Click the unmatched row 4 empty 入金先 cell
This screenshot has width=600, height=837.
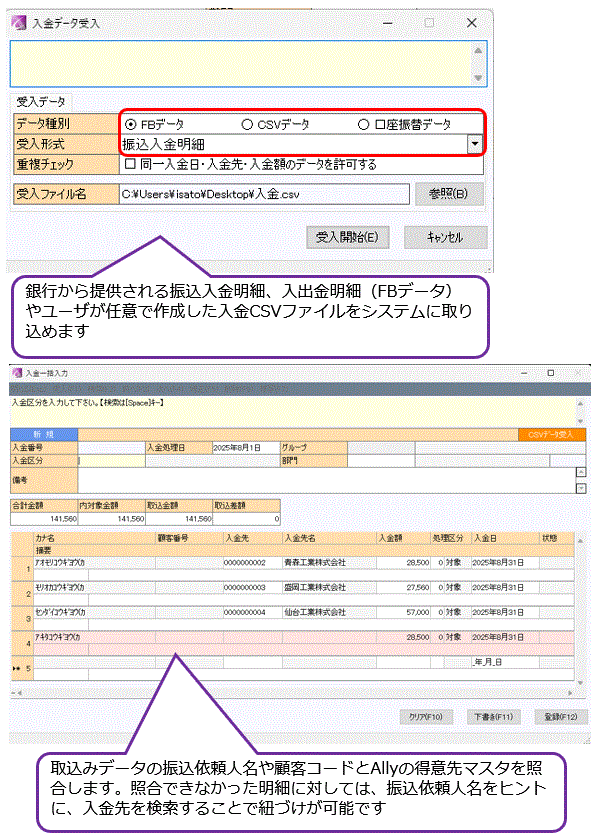coord(252,637)
